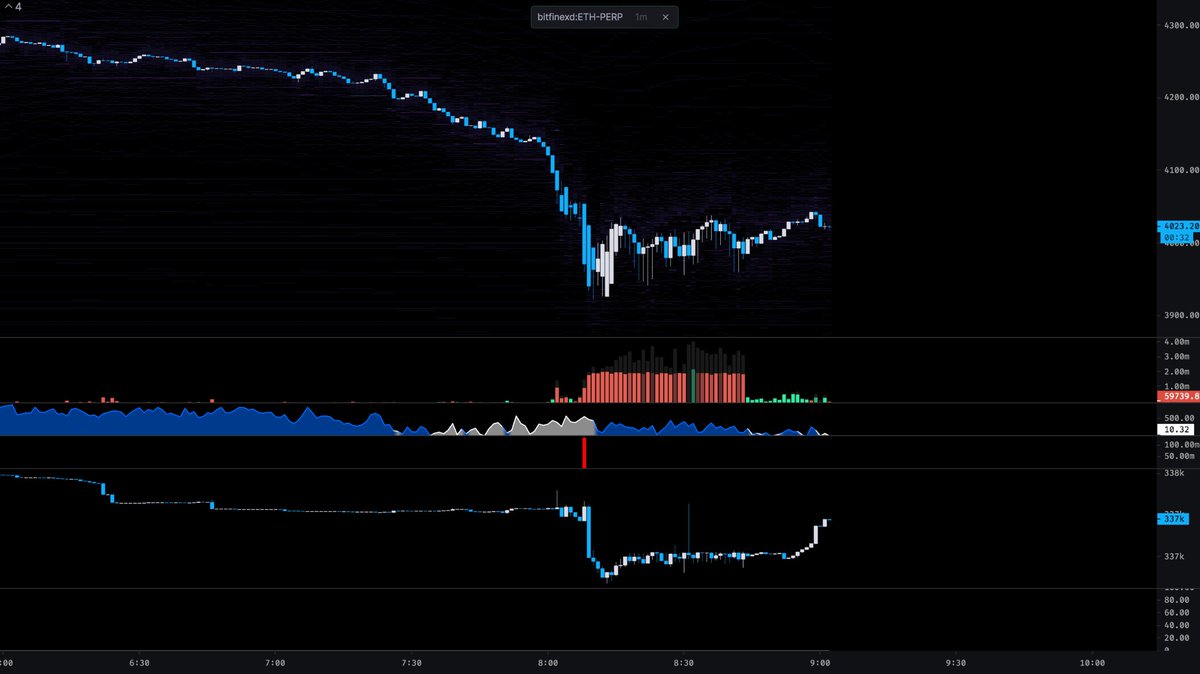This screenshot has width=1200, height=674.
Task: Click the 100.00m liquidation axis tick
Action: (1180, 444)
